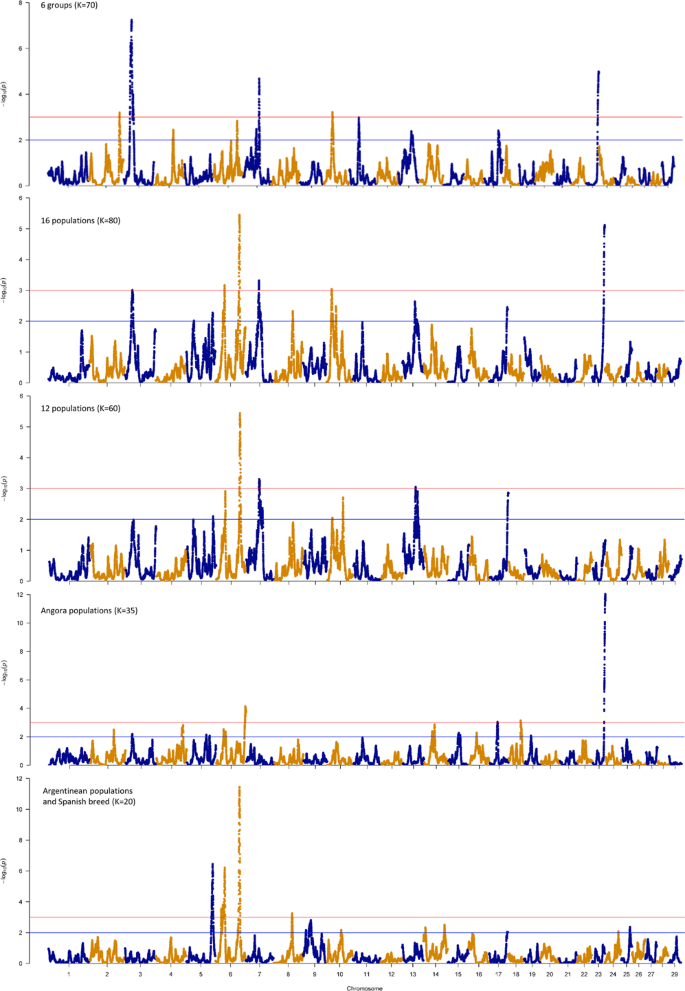Click chromosome label "1" on the bottom axis
The image size is (685, 991).
[69, 972]
